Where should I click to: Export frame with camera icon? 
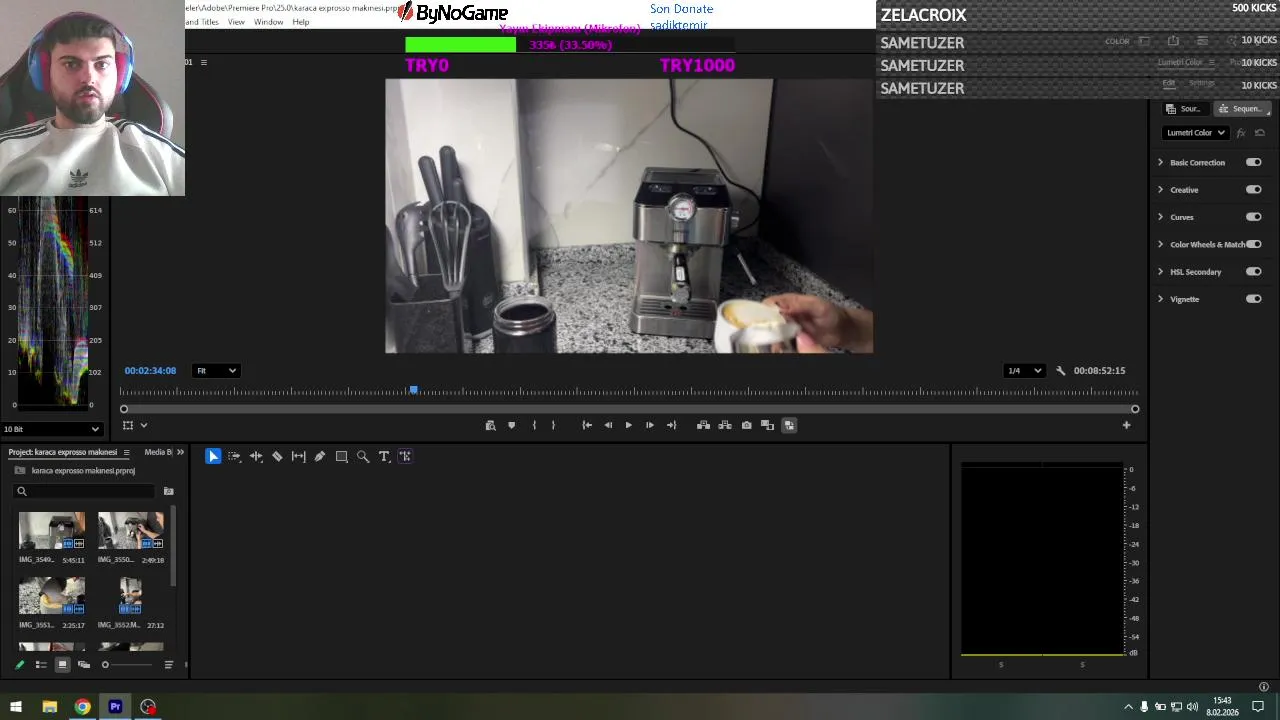746,425
